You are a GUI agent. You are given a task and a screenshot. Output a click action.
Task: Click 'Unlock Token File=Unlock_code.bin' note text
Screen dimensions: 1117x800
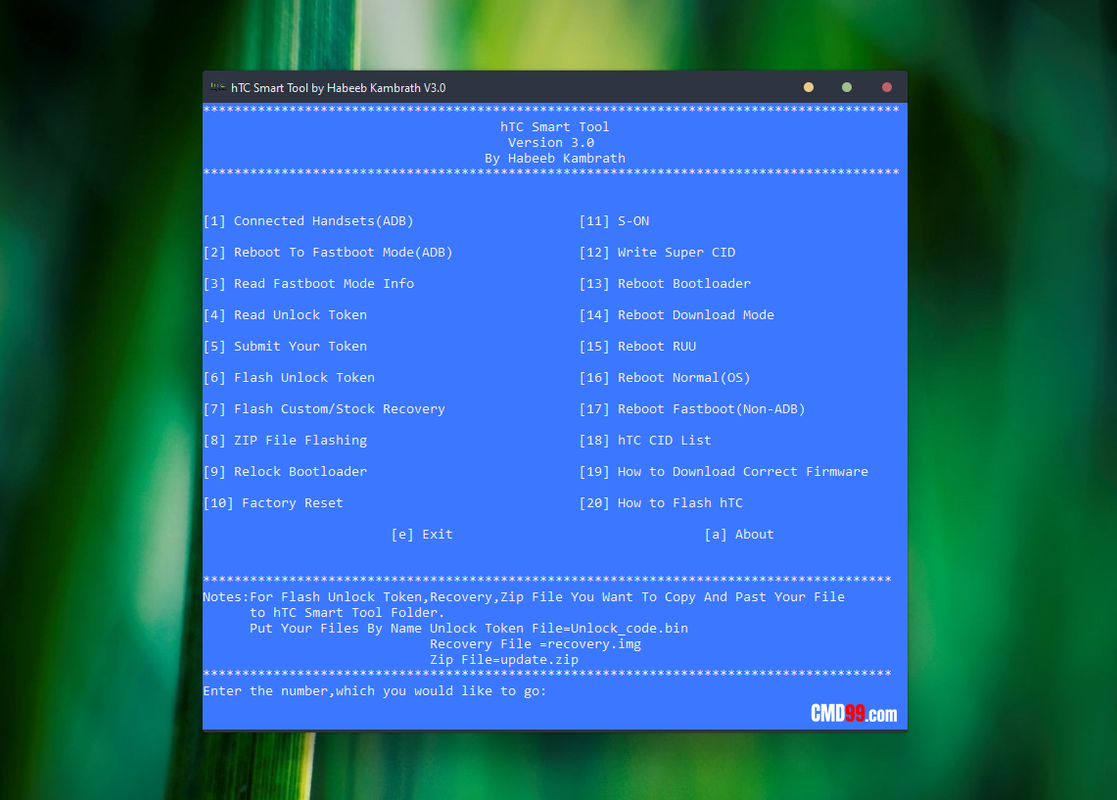(x=559, y=628)
